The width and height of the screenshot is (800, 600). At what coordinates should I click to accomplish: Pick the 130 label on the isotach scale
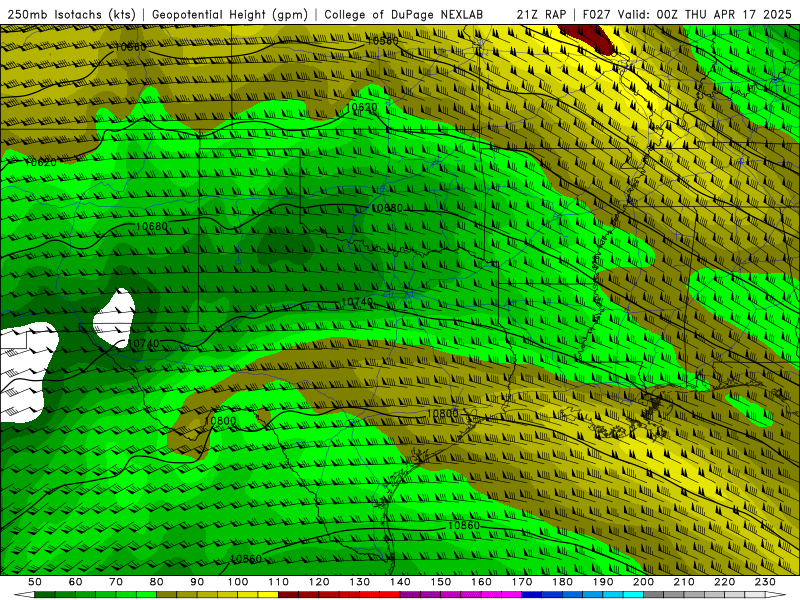[x=360, y=582]
